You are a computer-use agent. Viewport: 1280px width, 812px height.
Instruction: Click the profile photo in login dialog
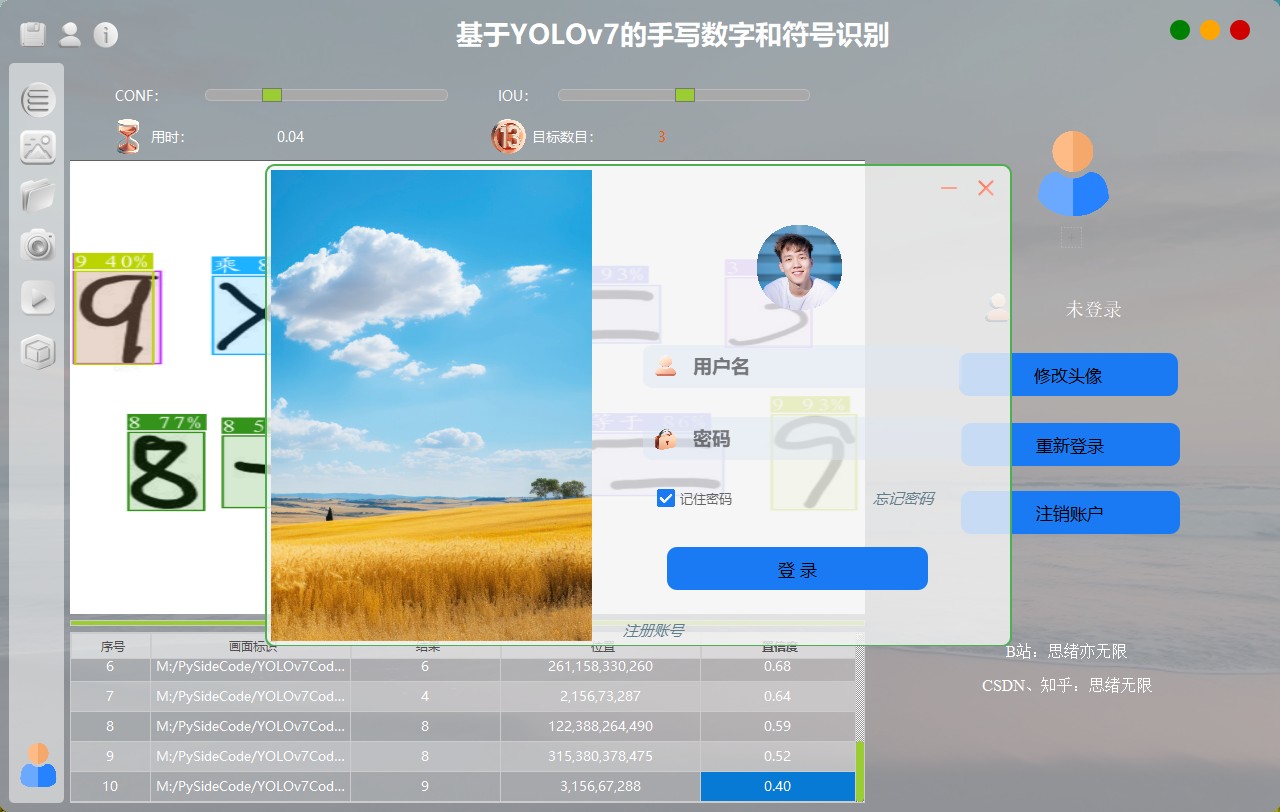[799, 267]
